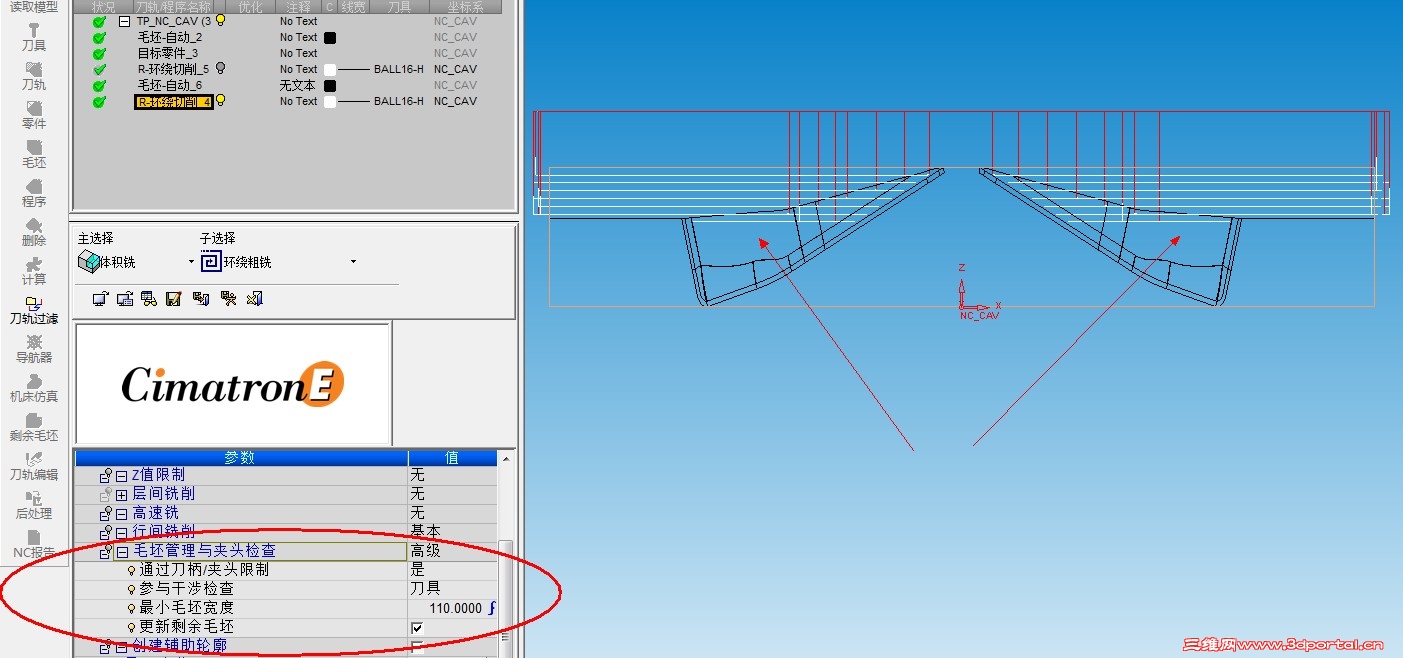Click the 参数 table header
The height and width of the screenshot is (658, 1403).
pos(240,457)
